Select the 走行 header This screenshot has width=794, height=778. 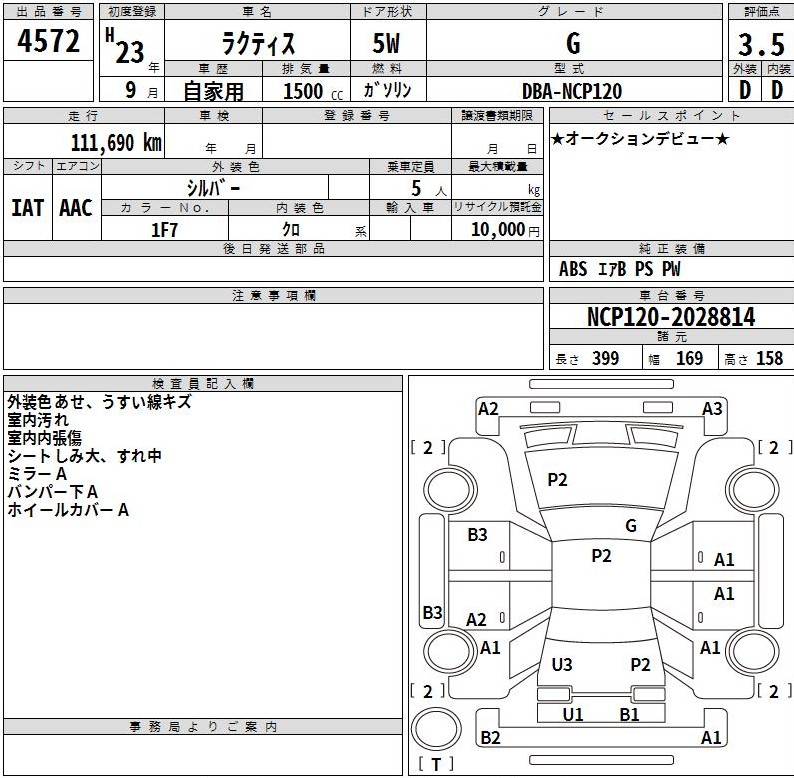point(84,115)
